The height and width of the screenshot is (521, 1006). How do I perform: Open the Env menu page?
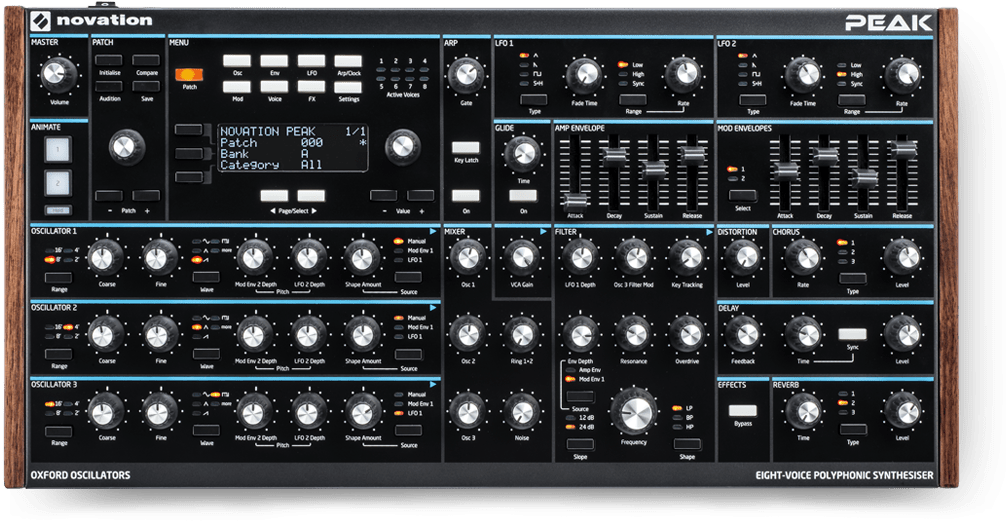coord(274,61)
